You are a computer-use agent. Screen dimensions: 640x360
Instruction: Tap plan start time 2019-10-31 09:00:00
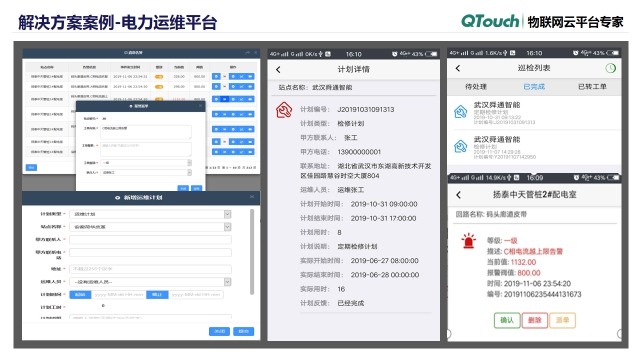pyautogui.click(x=384, y=204)
